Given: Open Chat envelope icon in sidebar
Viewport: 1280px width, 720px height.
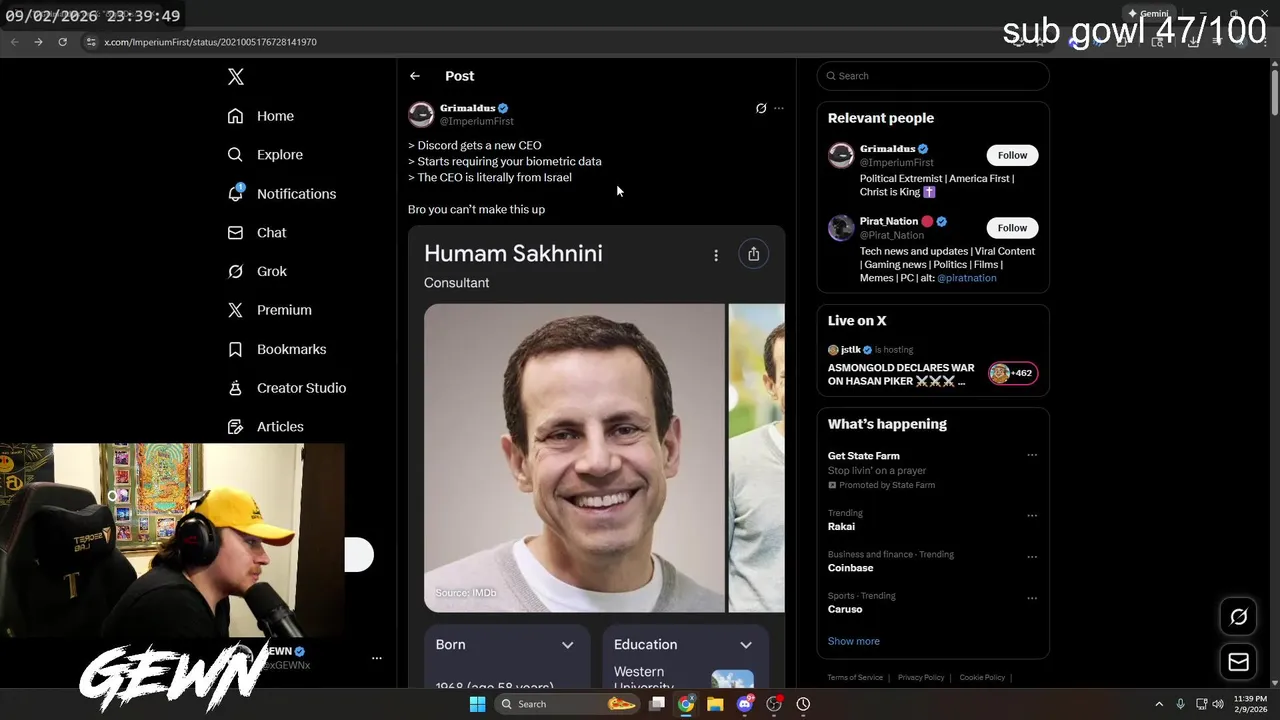Looking at the screenshot, I should point(235,232).
